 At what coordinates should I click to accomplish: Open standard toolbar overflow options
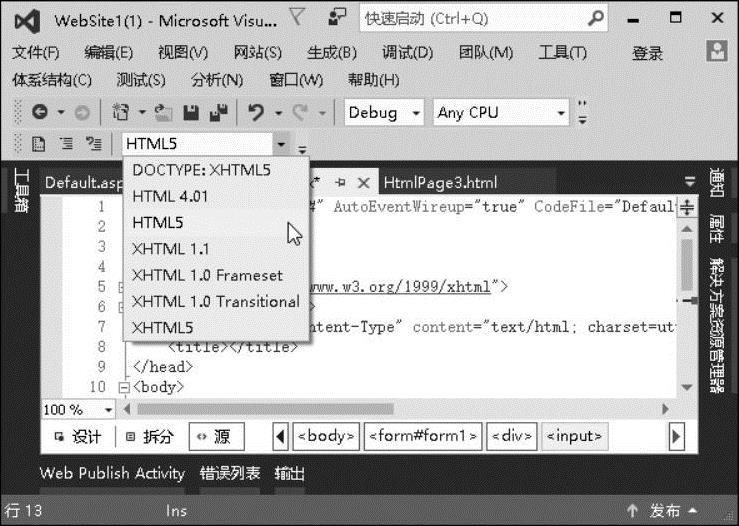tap(583, 112)
